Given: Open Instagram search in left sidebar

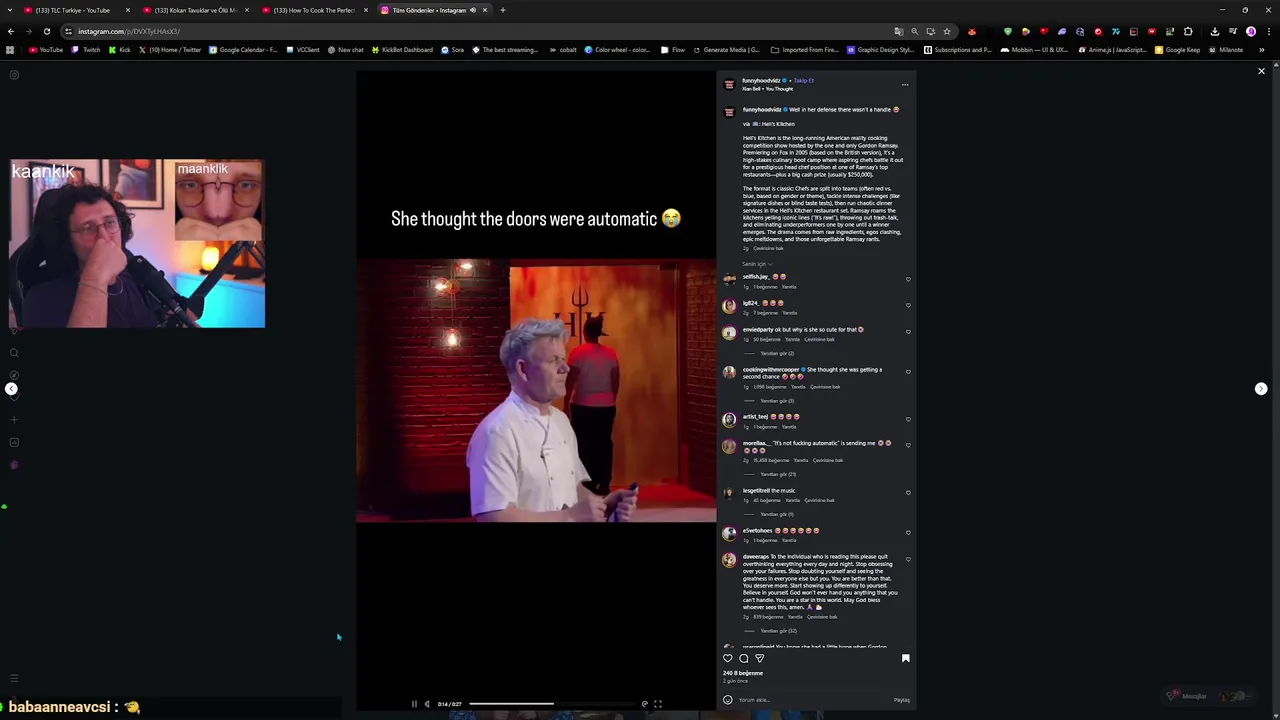Looking at the screenshot, I should point(14,352).
